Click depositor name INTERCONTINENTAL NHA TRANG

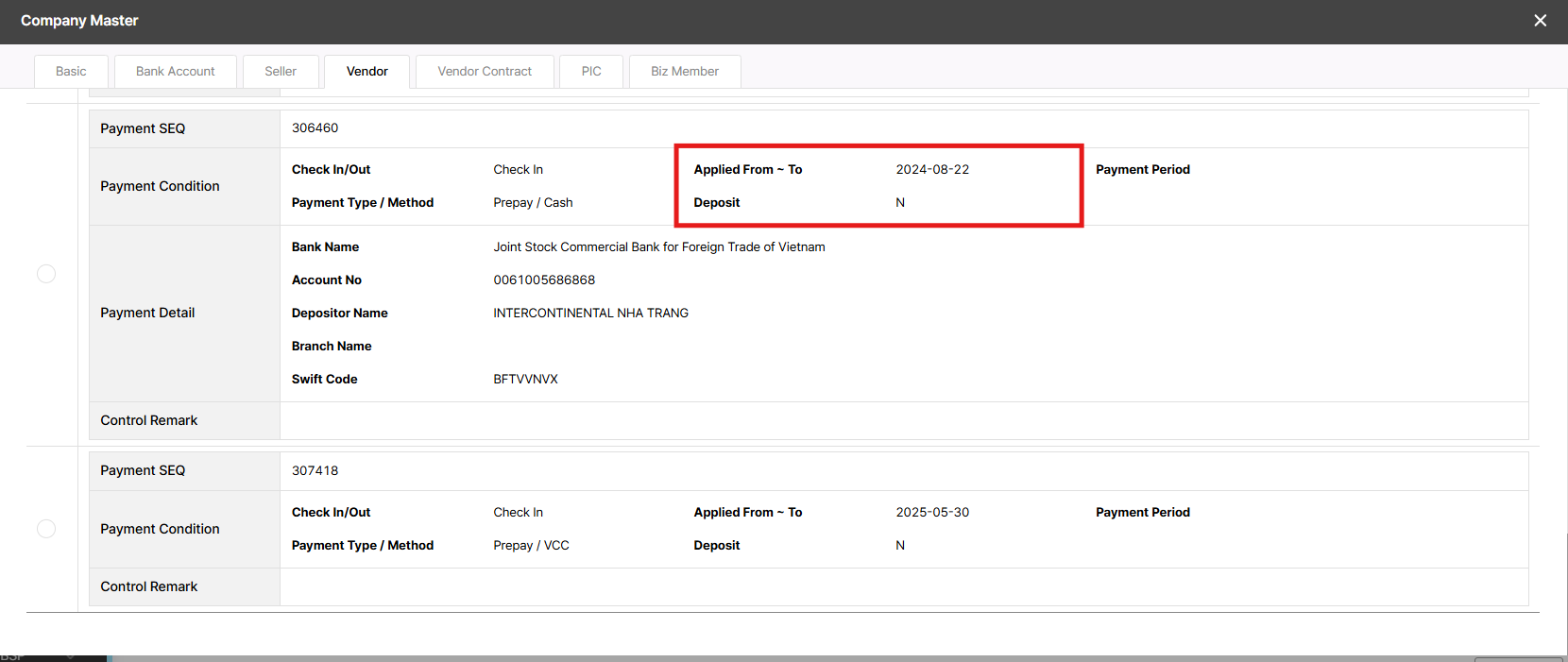pyautogui.click(x=590, y=314)
